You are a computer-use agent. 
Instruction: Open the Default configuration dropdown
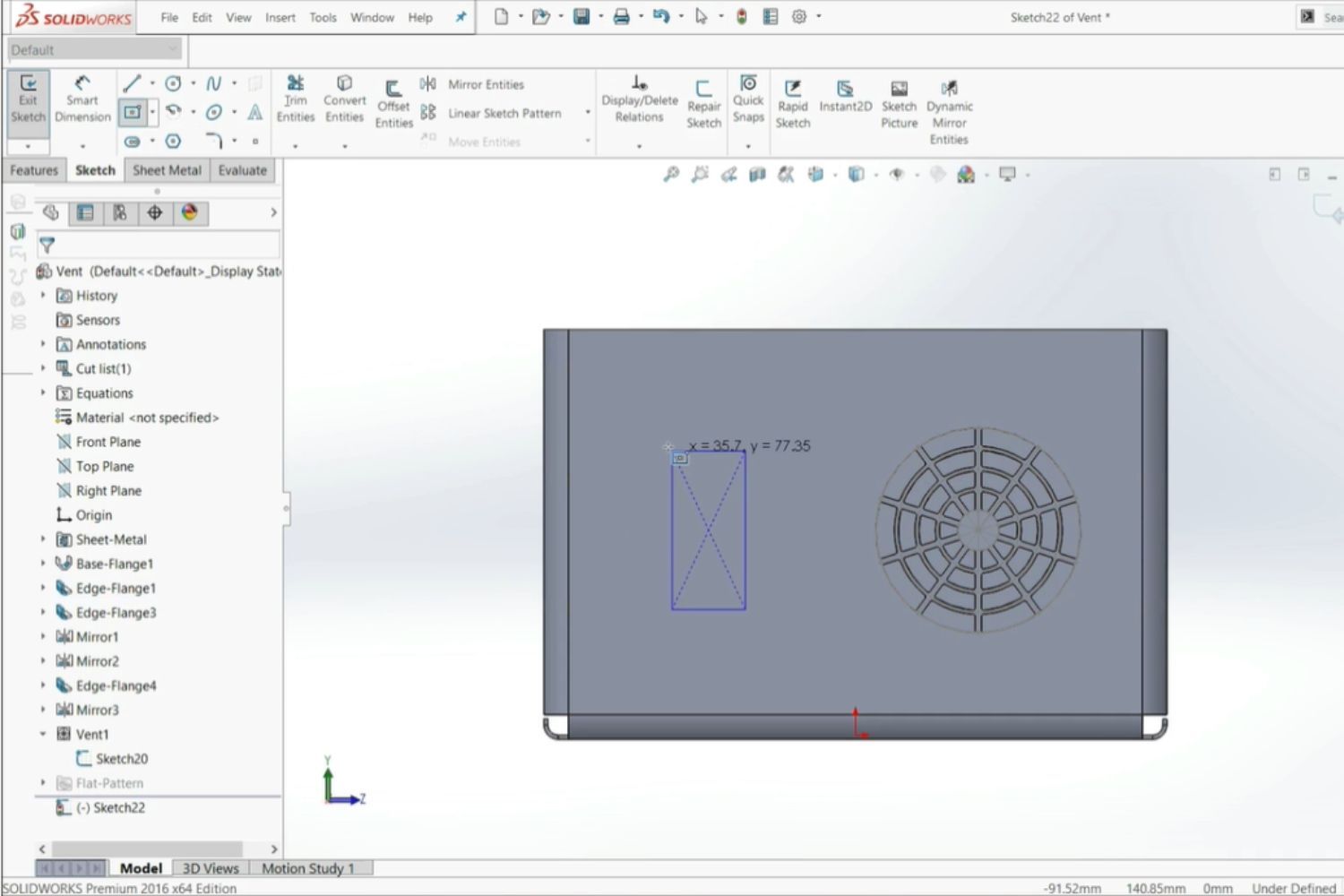(x=174, y=49)
